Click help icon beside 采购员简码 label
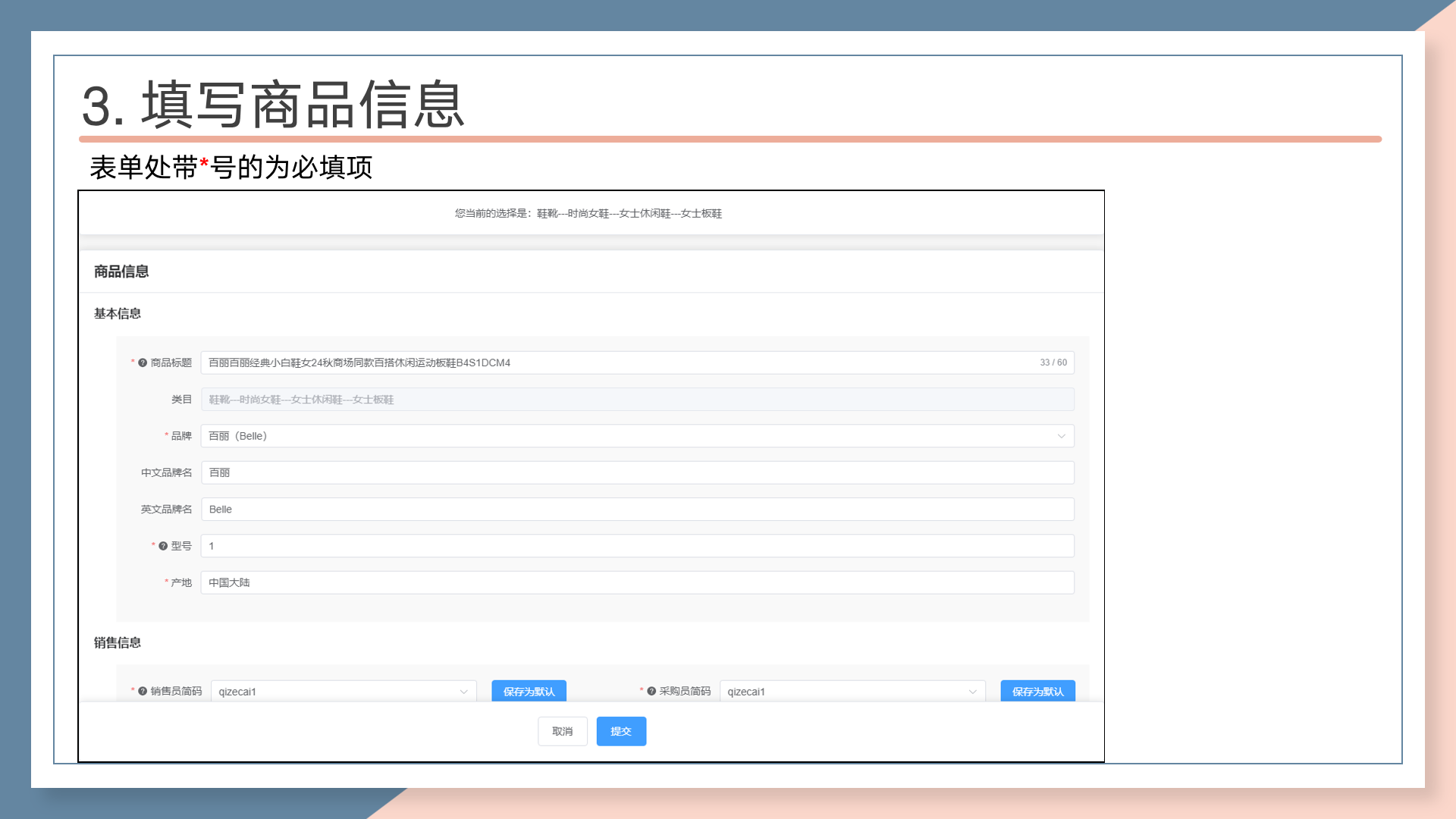 (651, 692)
